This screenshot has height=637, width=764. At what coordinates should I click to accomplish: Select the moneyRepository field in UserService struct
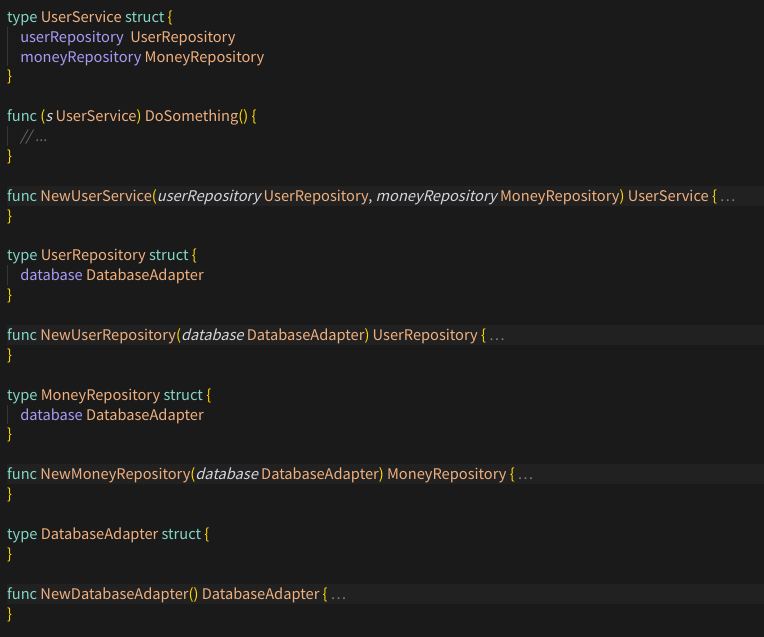[x=80, y=57]
